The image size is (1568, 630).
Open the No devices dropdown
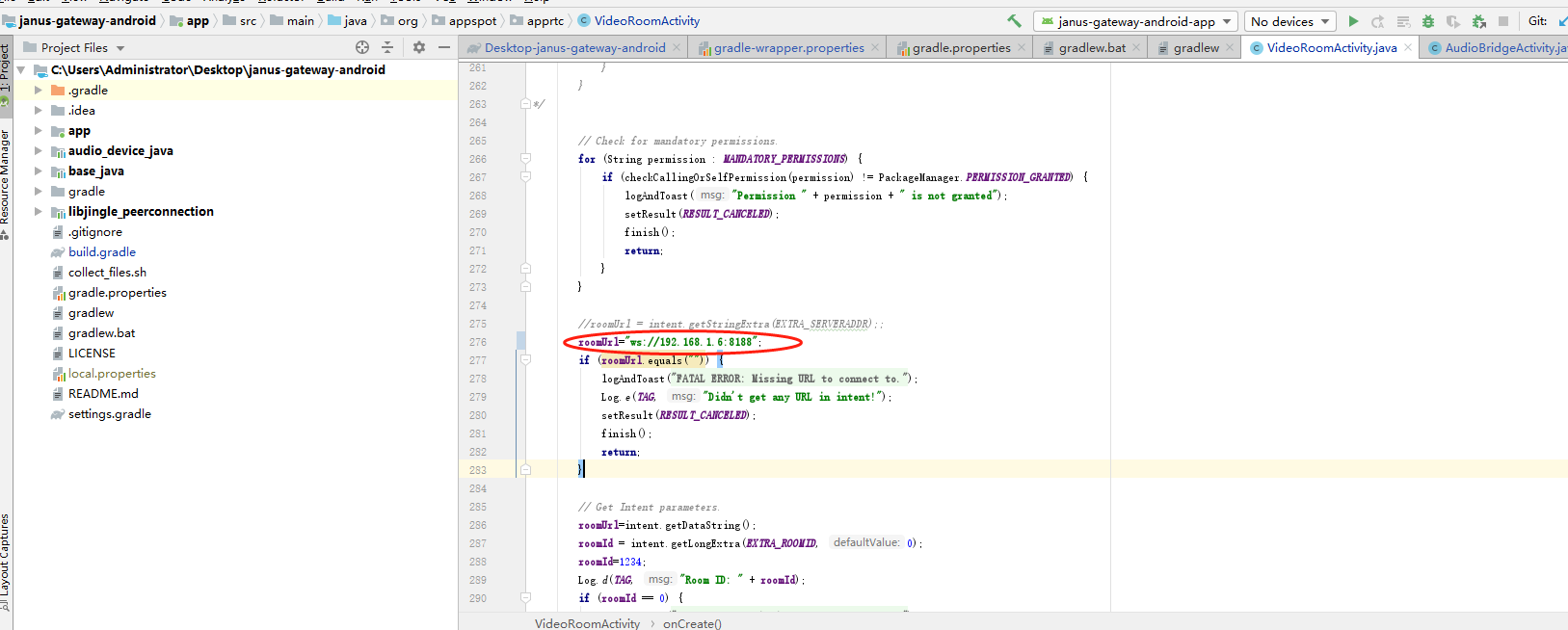[x=1289, y=21]
